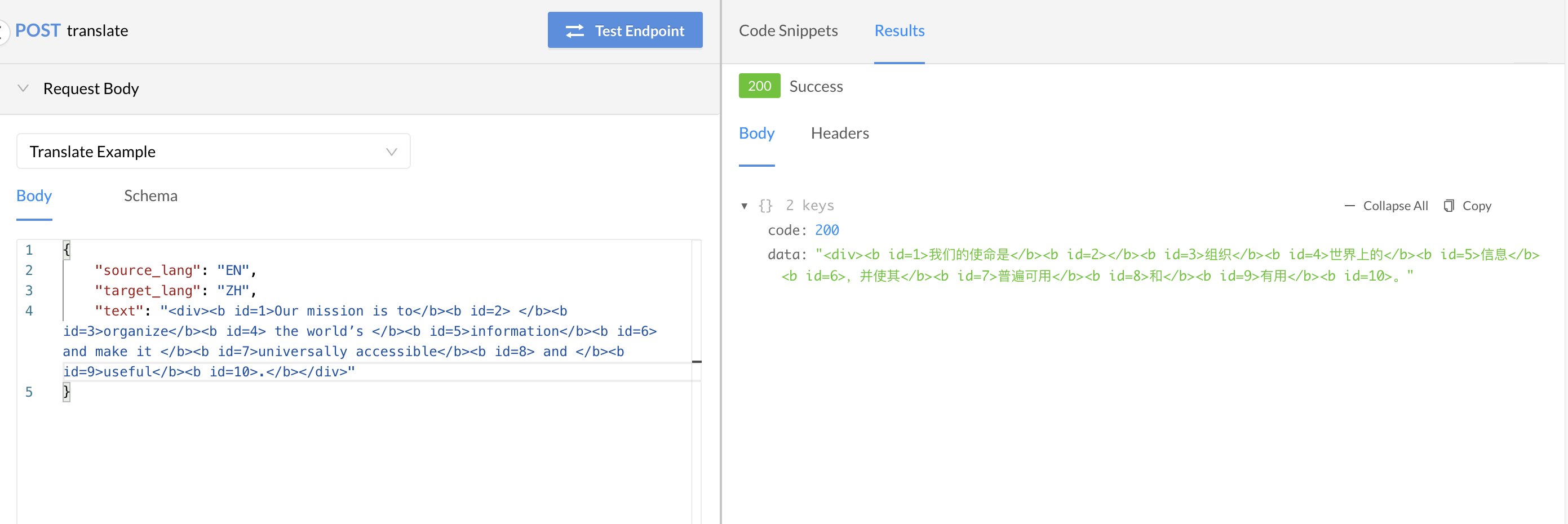Collapse the JSON root node disclosure triangle

tap(744, 206)
